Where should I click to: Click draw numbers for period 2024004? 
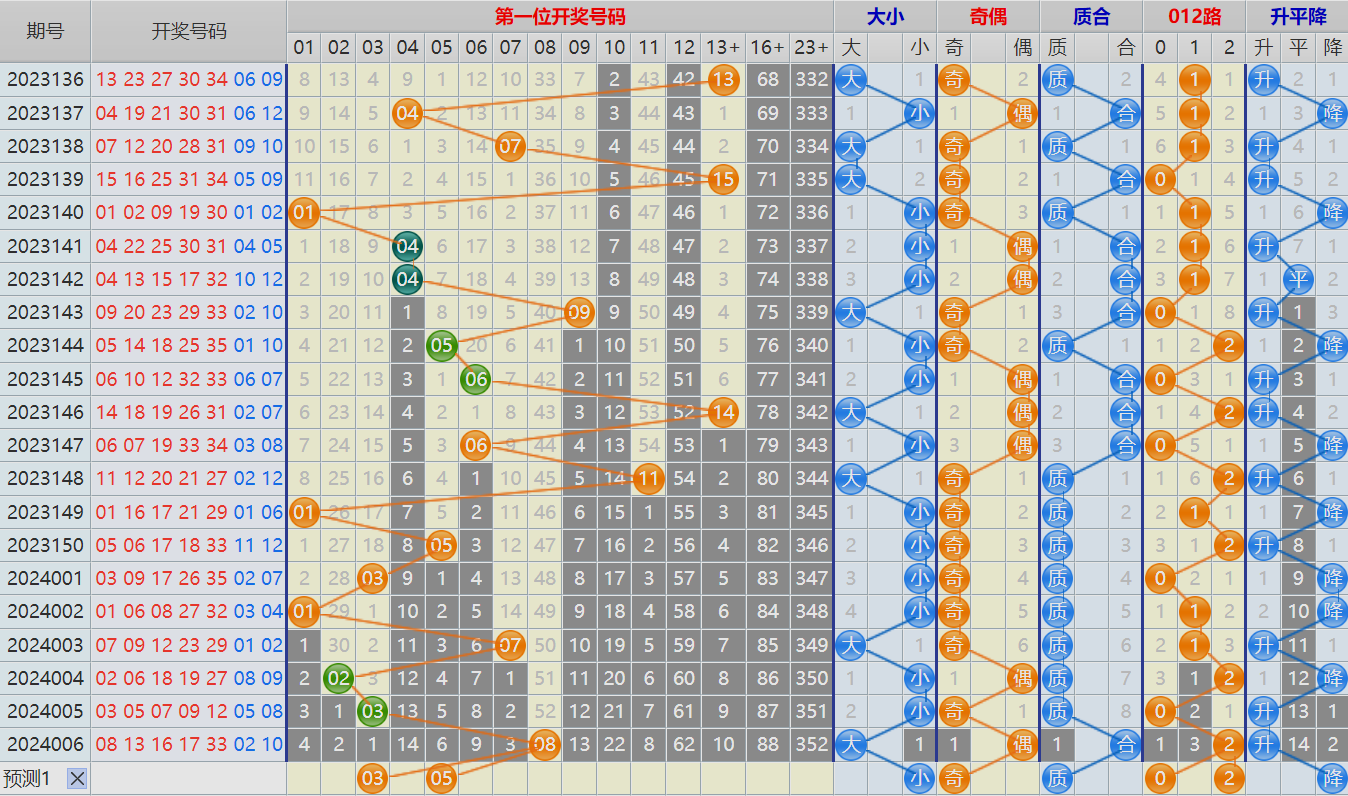[189, 678]
